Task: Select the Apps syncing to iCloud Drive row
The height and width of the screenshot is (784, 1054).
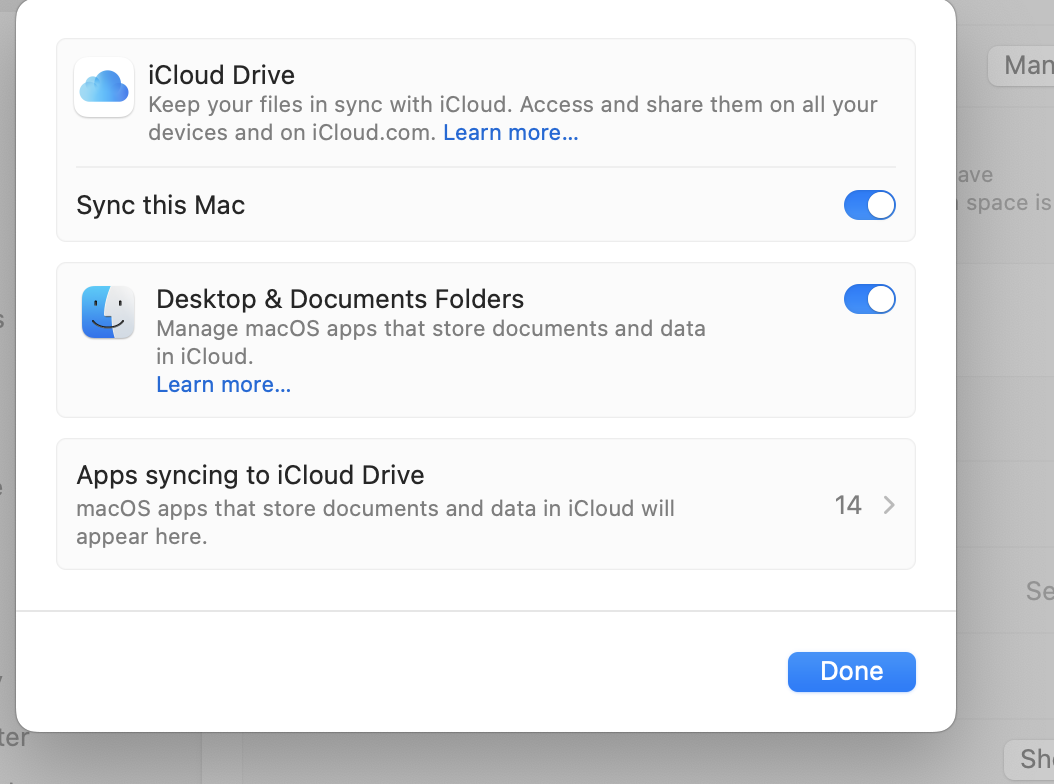Action: (486, 504)
